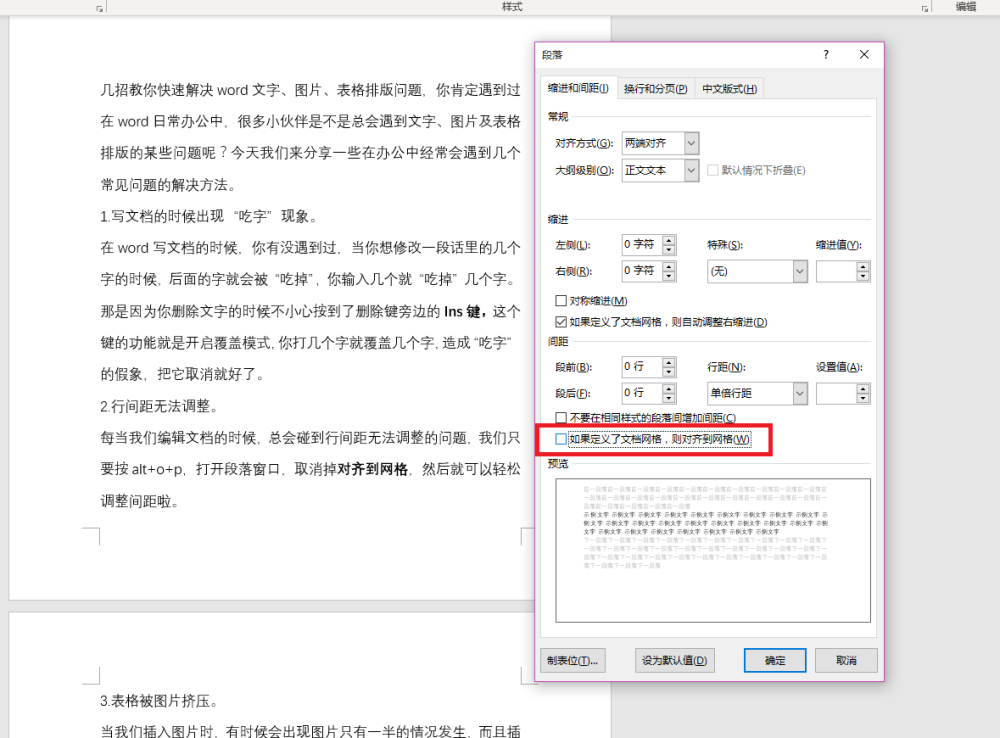Open the Paragraph dialog help question mark
The image size is (1000, 738).
tap(826, 55)
